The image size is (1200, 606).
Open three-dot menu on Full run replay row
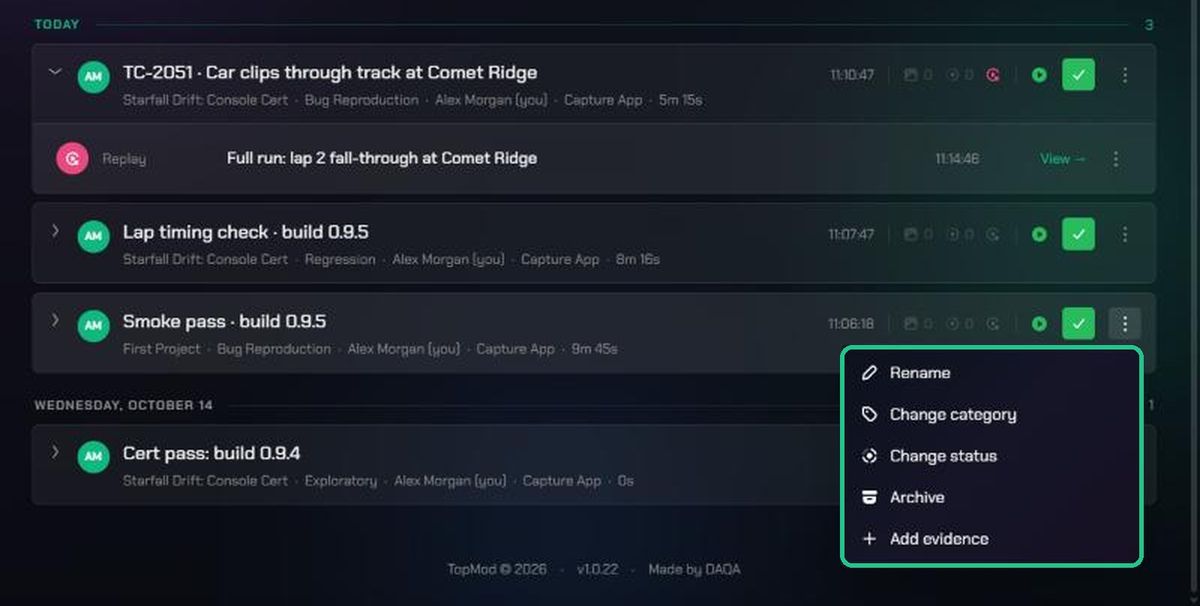click(x=1116, y=159)
